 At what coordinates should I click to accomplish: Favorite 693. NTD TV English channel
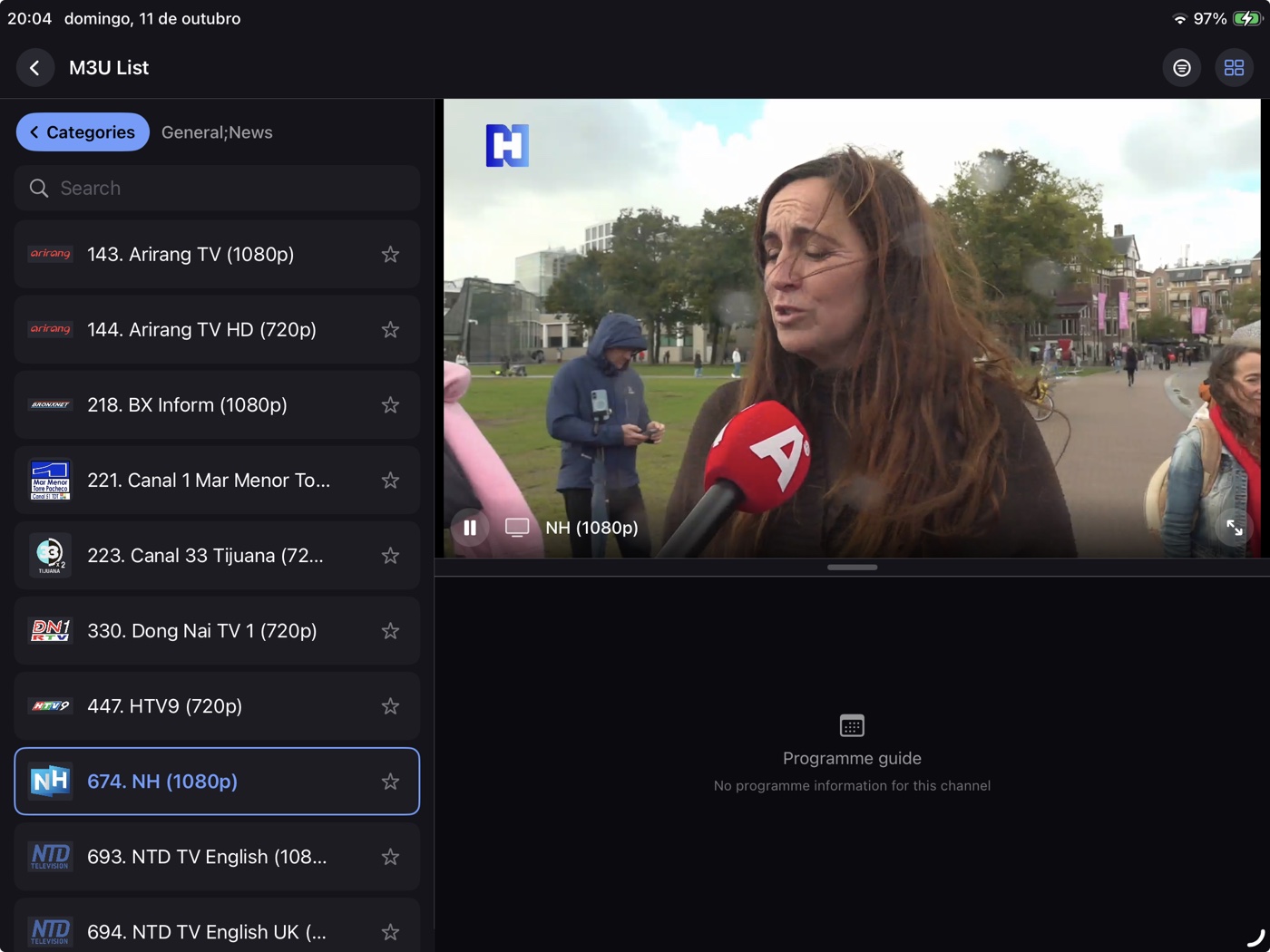click(390, 857)
